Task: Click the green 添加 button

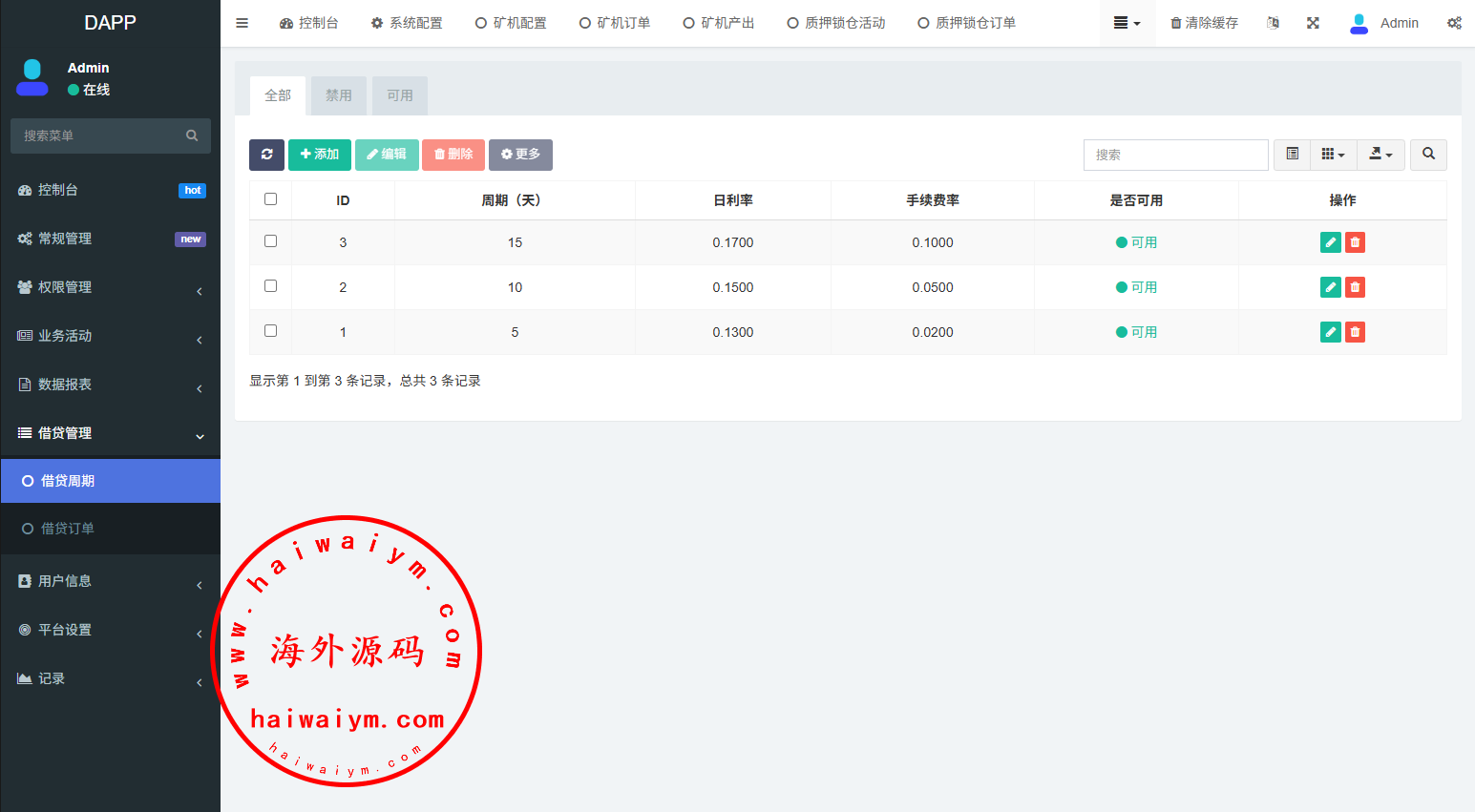Action: pyautogui.click(x=319, y=155)
